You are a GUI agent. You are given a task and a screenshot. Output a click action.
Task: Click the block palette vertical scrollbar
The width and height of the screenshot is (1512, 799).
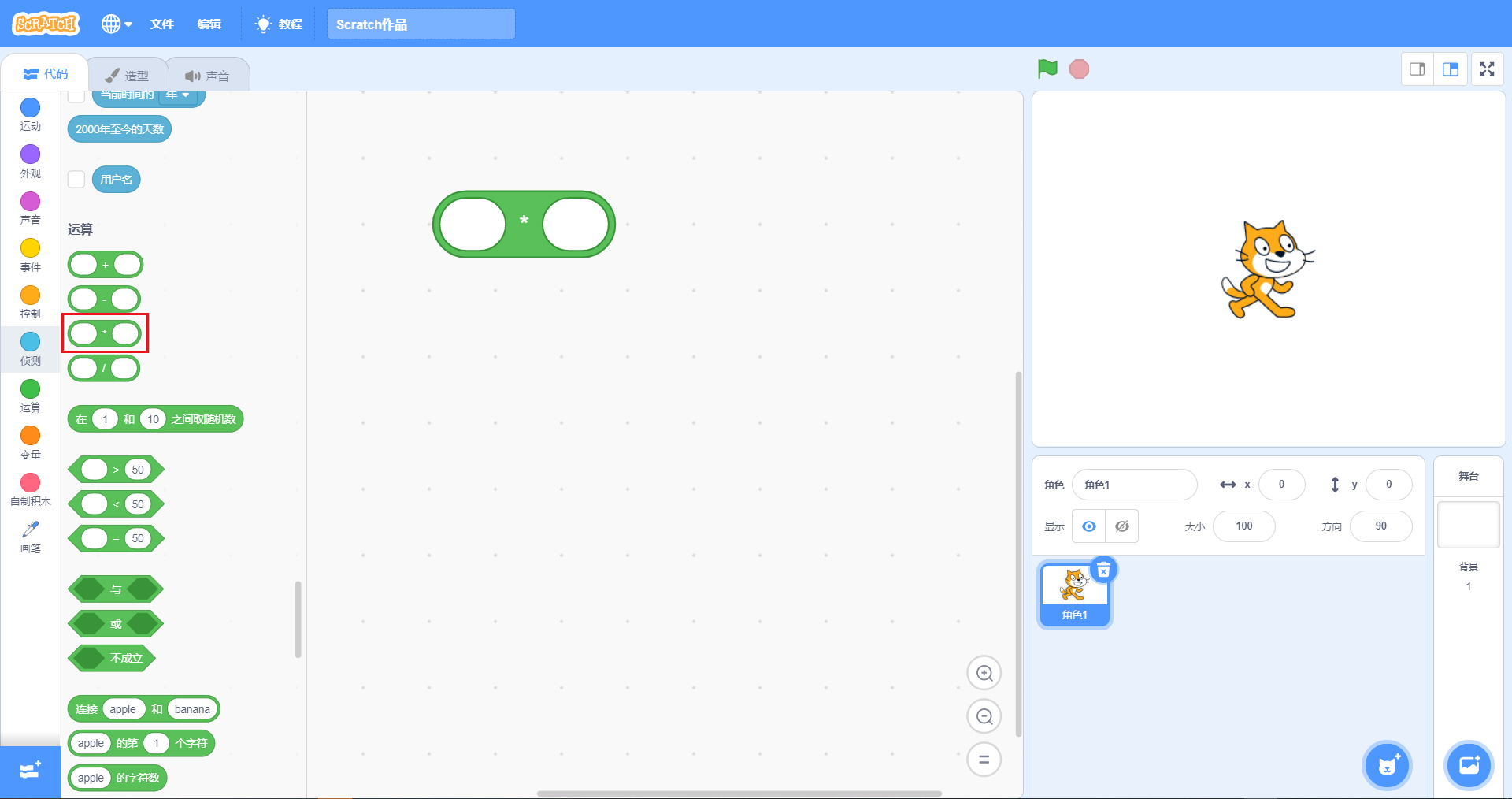(298, 619)
